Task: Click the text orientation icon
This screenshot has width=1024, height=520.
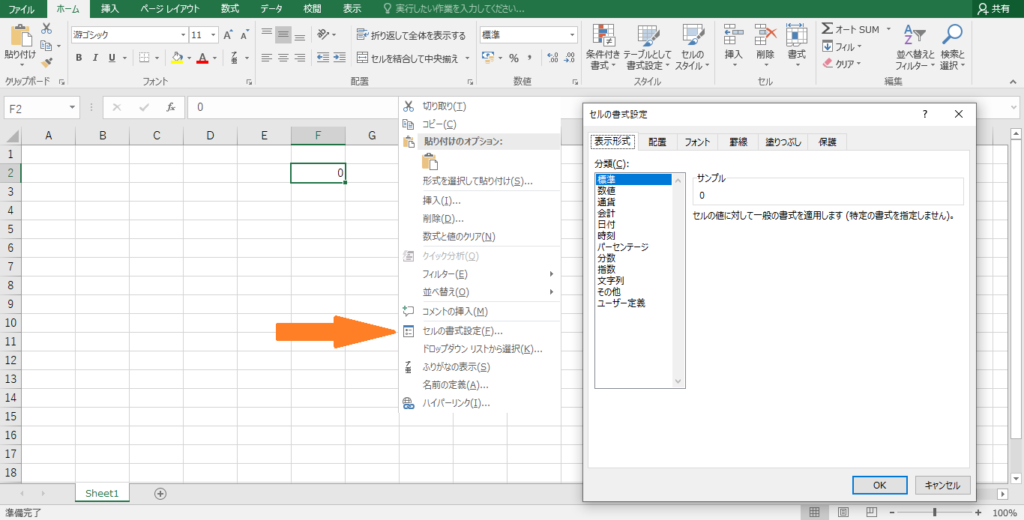Action: (x=324, y=35)
